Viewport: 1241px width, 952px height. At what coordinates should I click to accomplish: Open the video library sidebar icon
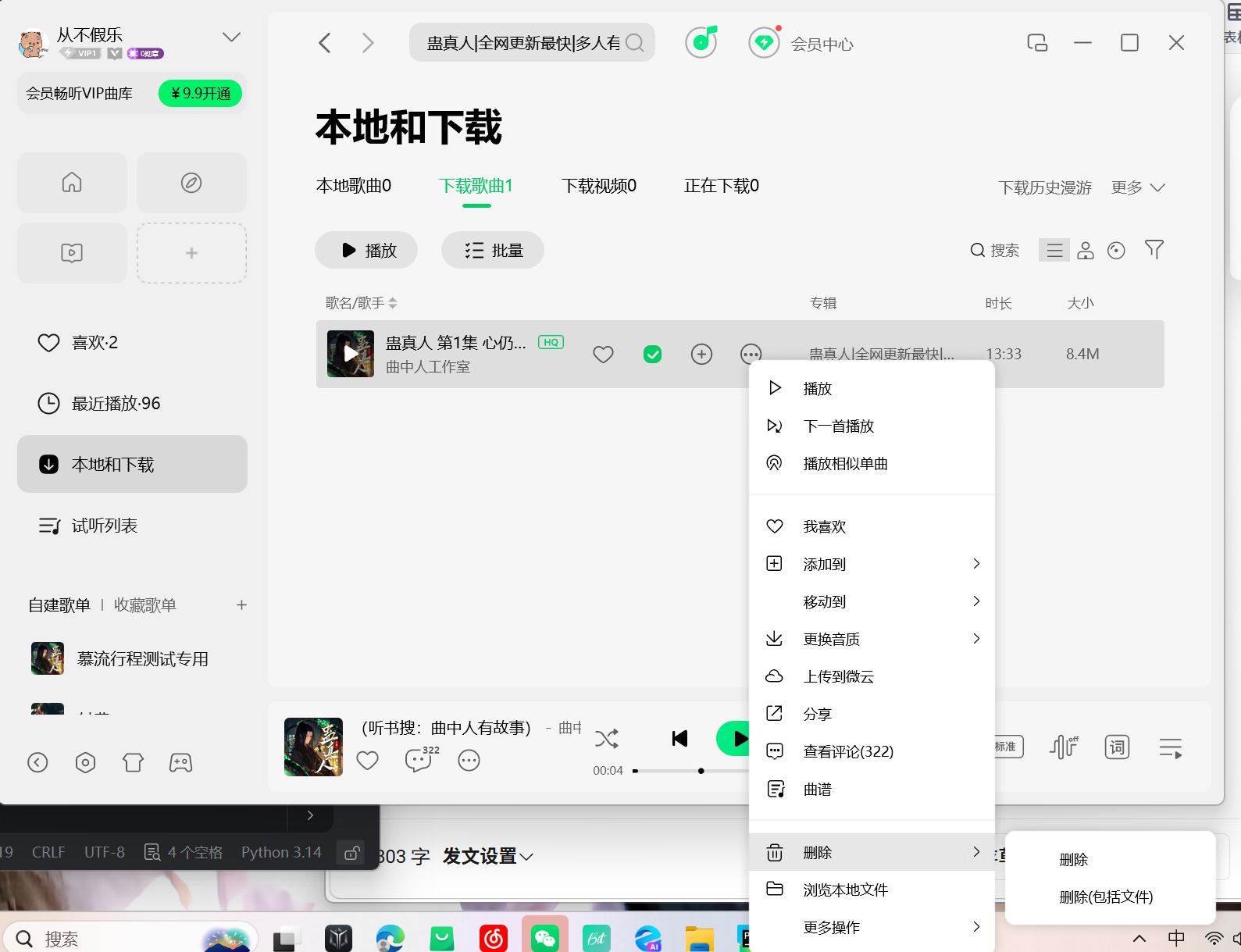72,253
